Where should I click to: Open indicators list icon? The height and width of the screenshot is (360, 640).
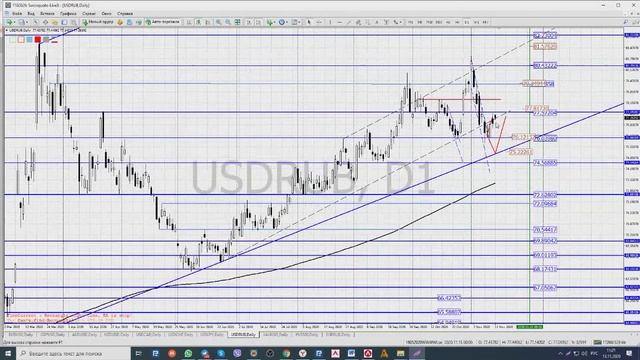point(270,22)
